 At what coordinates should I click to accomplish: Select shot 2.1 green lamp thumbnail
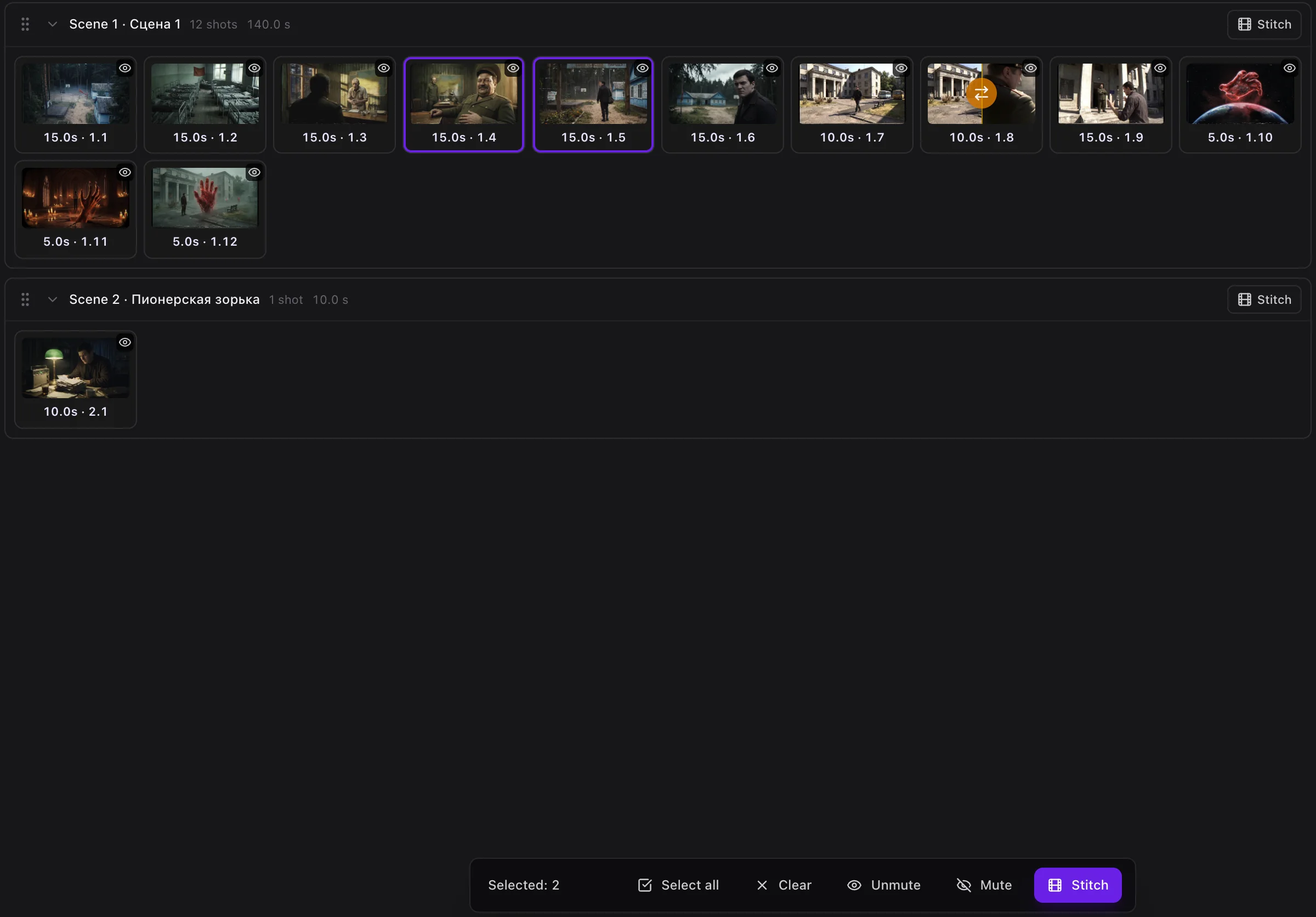pyautogui.click(x=76, y=368)
